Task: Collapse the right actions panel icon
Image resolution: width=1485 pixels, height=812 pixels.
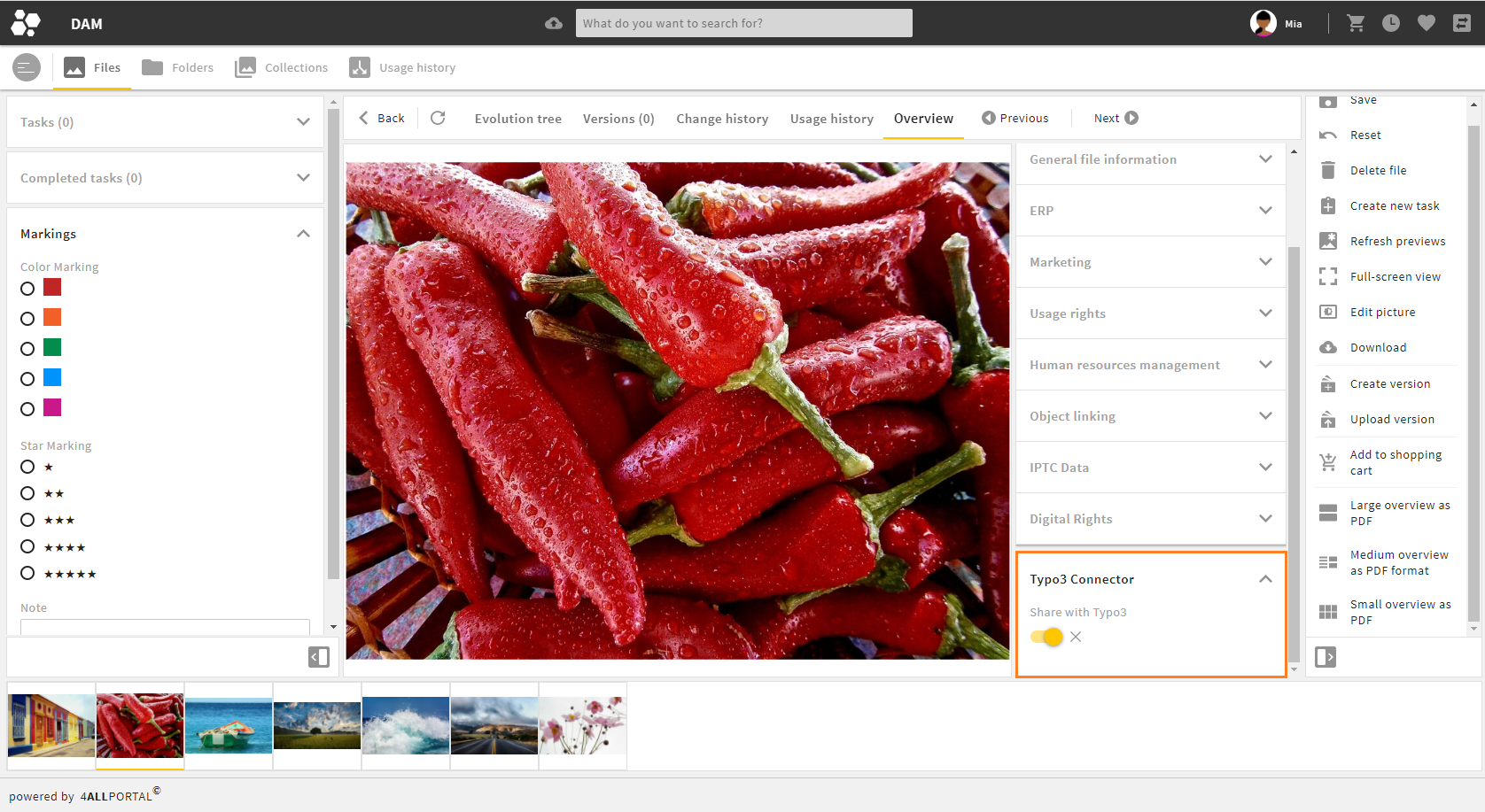Action: 1326,656
